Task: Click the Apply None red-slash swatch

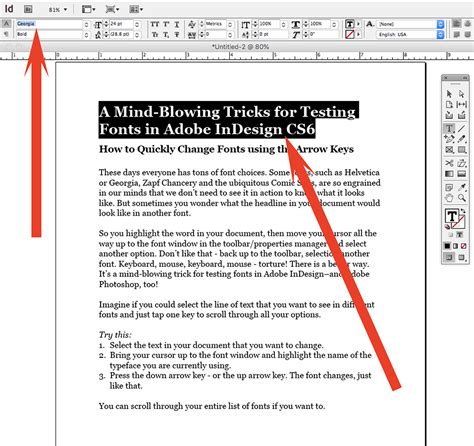Action: [463, 246]
